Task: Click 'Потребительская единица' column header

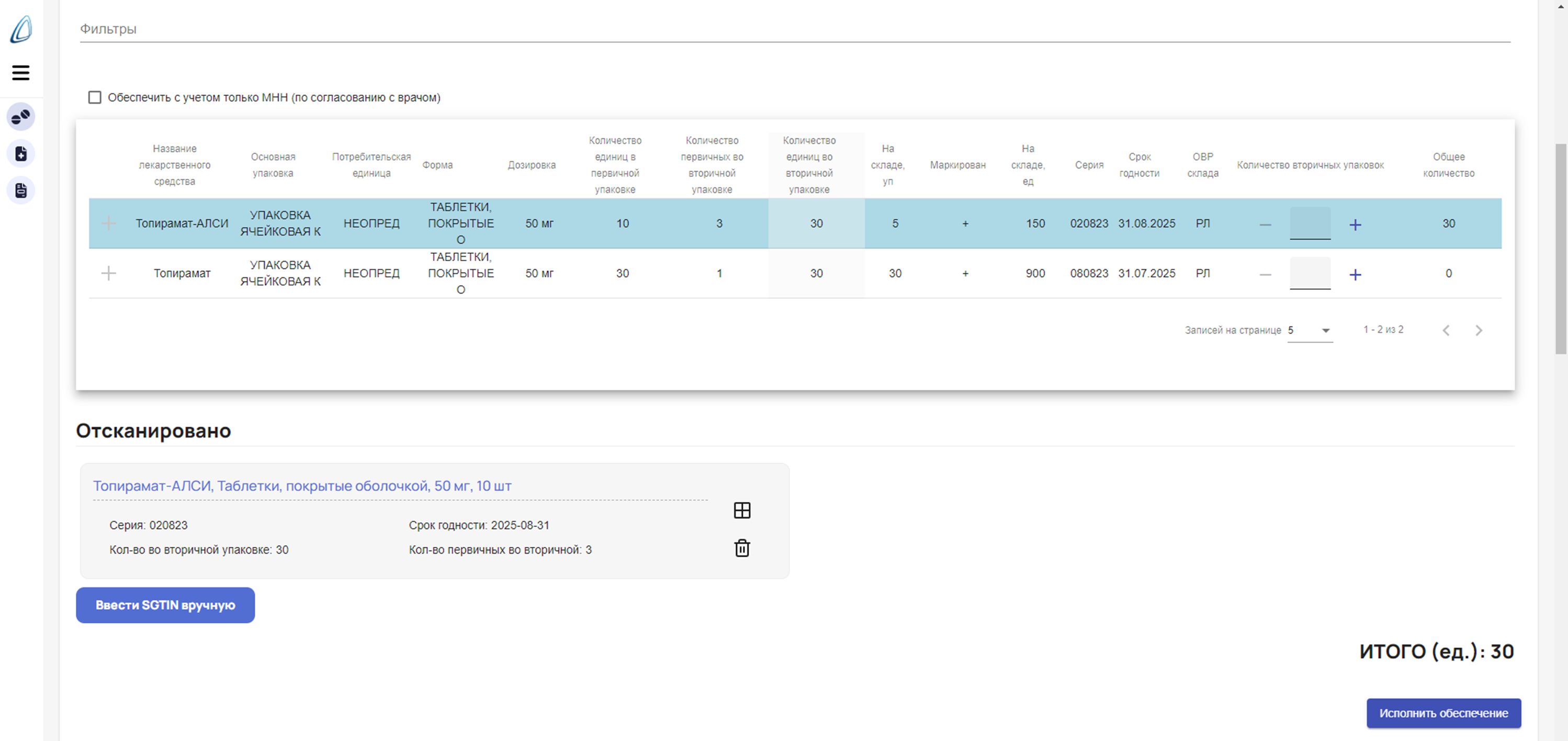Action: click(x=371, y=165)
